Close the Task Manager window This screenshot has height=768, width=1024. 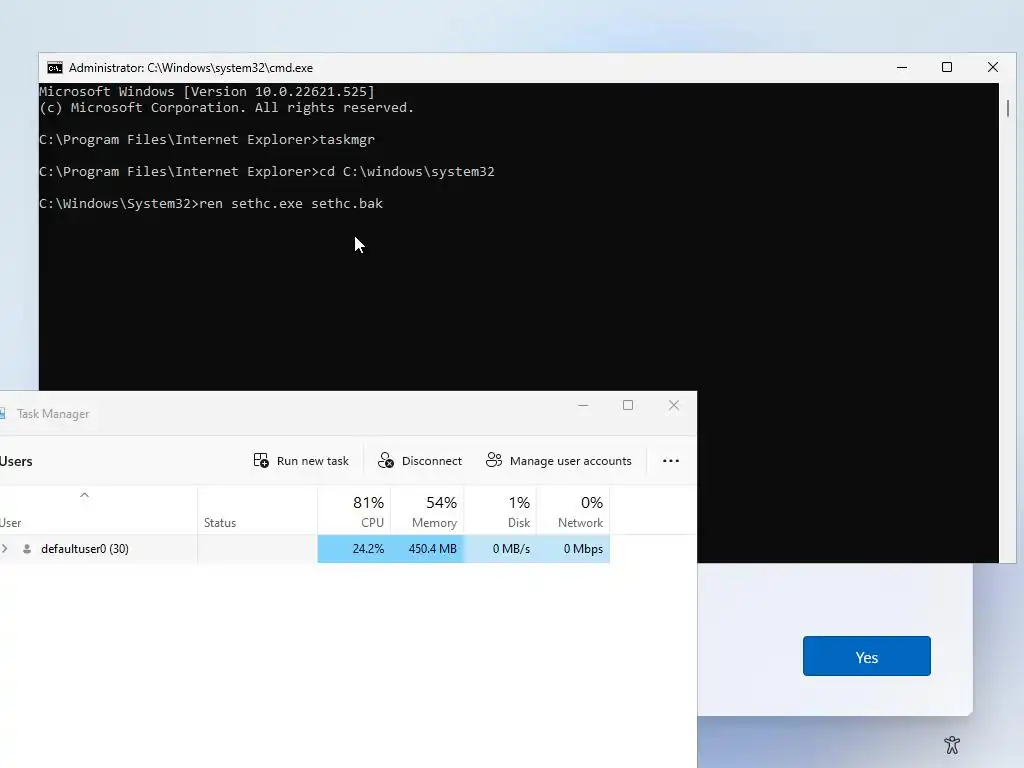674,406
